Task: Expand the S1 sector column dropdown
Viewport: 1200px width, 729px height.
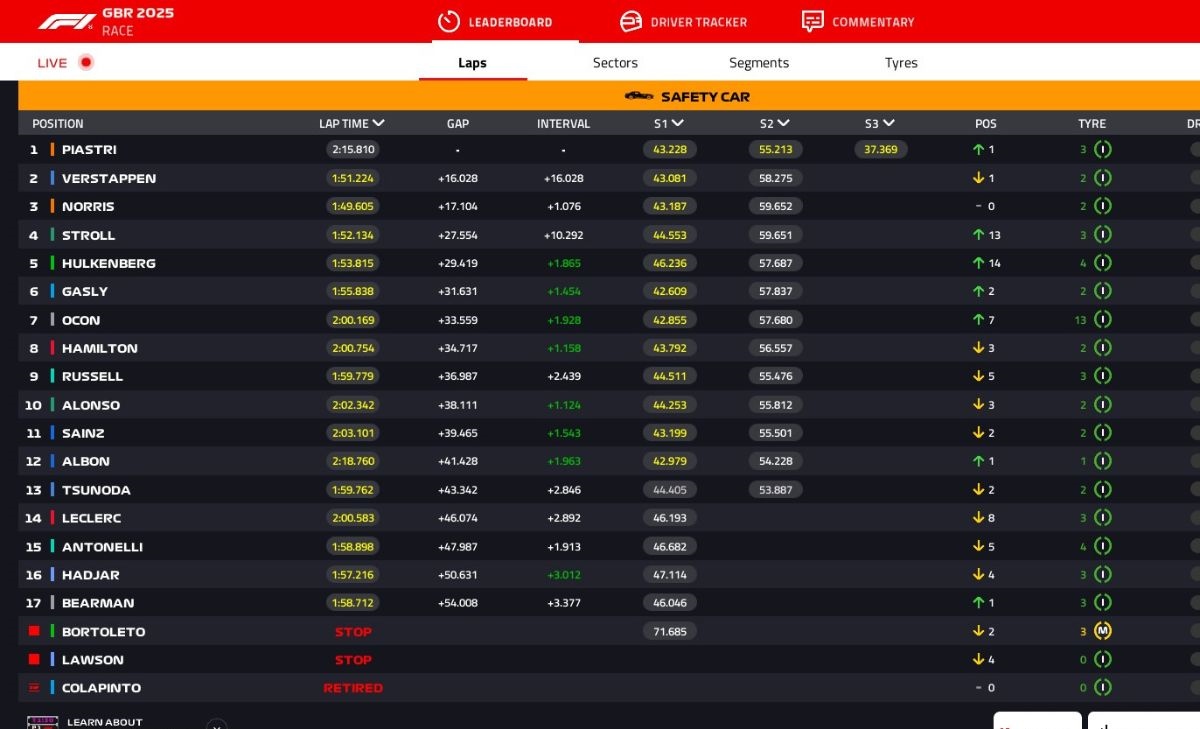Action: coord(678,123)
